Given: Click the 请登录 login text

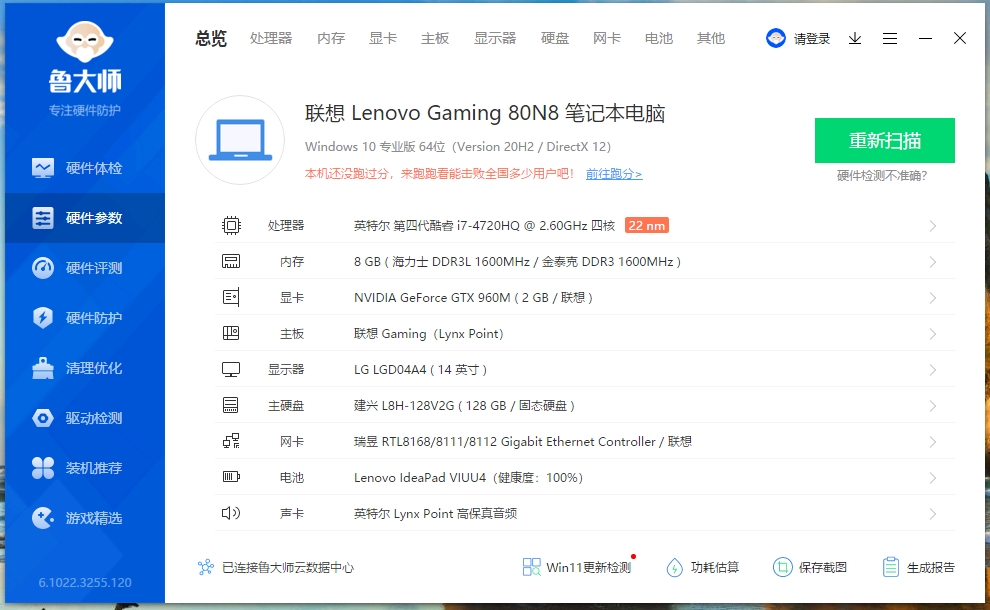Looking at the screenshot, I should pos(812,39).
